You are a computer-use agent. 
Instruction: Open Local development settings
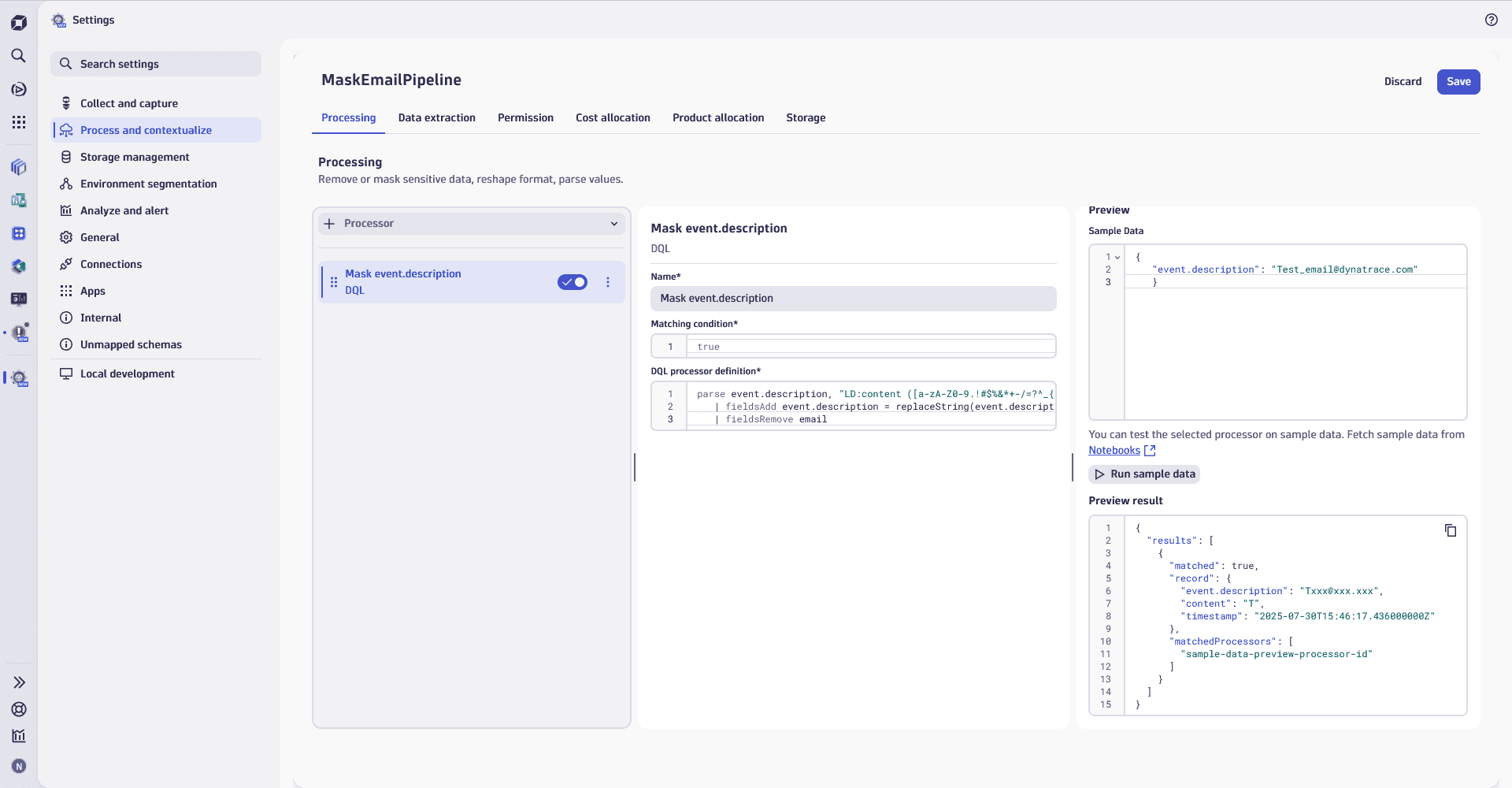[x=156, y=374]
